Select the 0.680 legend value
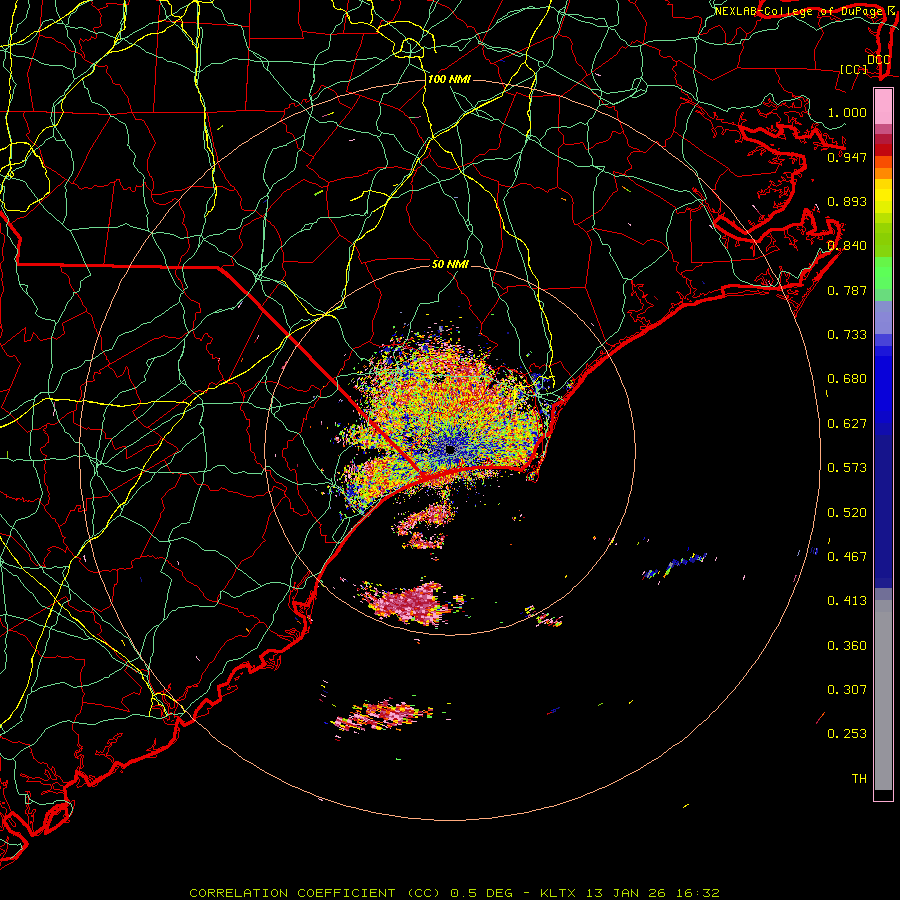Viewport: 900px width, 900px height. [847, 379]
